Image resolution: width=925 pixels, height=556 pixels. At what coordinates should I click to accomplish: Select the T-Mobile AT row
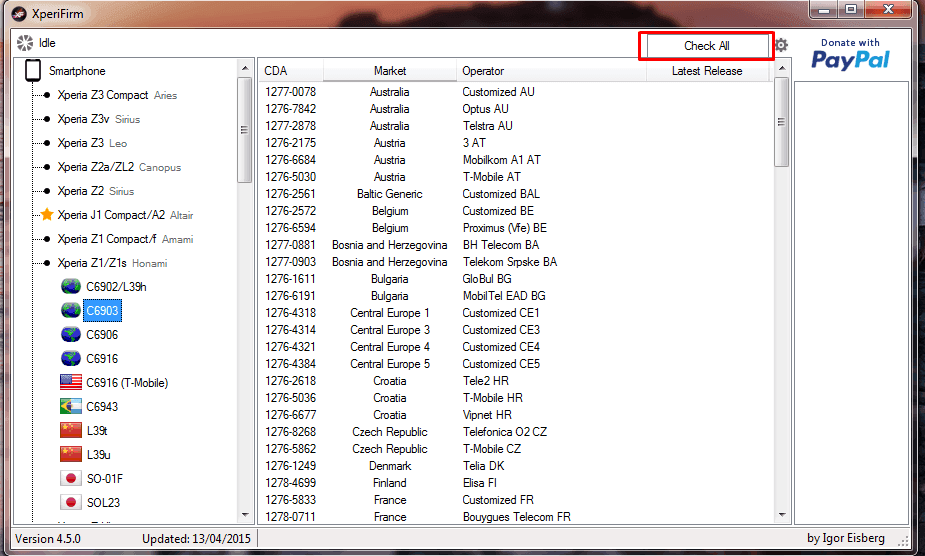516,177
